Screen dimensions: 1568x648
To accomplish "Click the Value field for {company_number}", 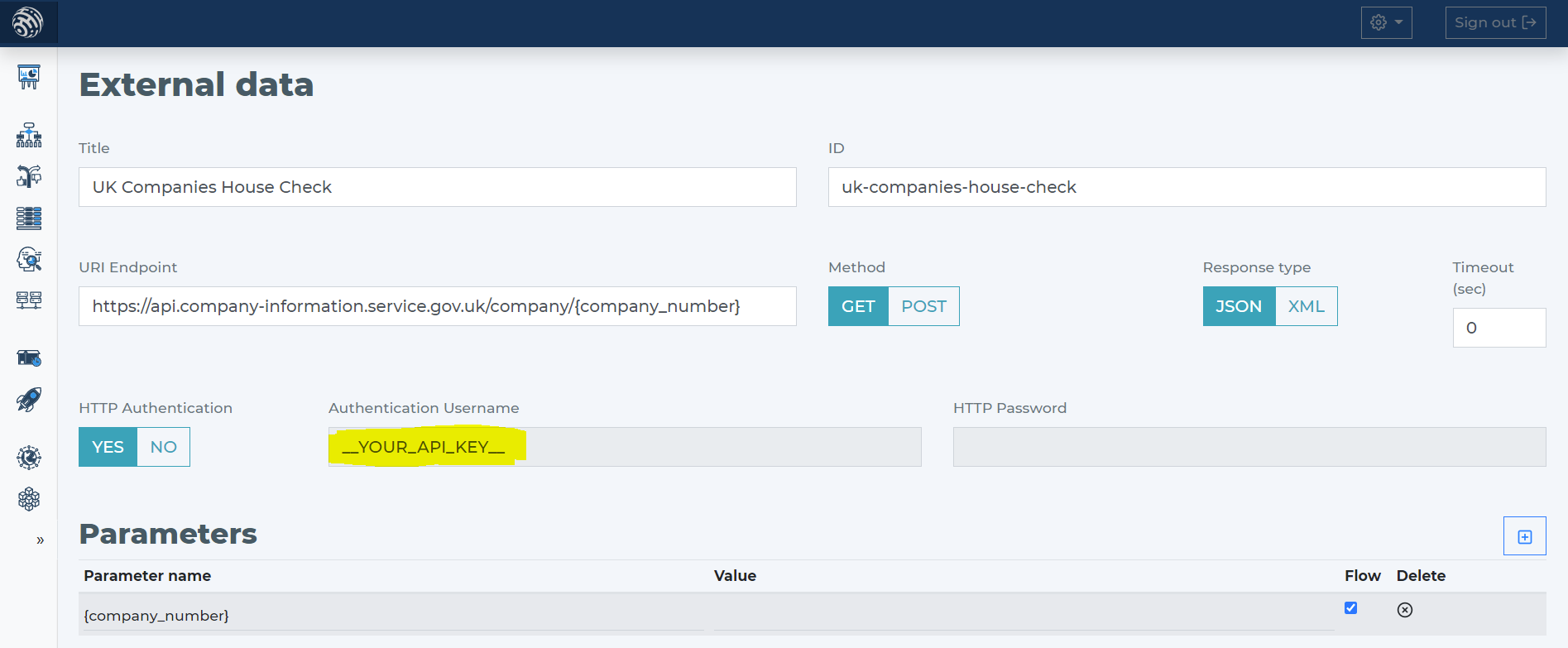I will [1024, 616].
